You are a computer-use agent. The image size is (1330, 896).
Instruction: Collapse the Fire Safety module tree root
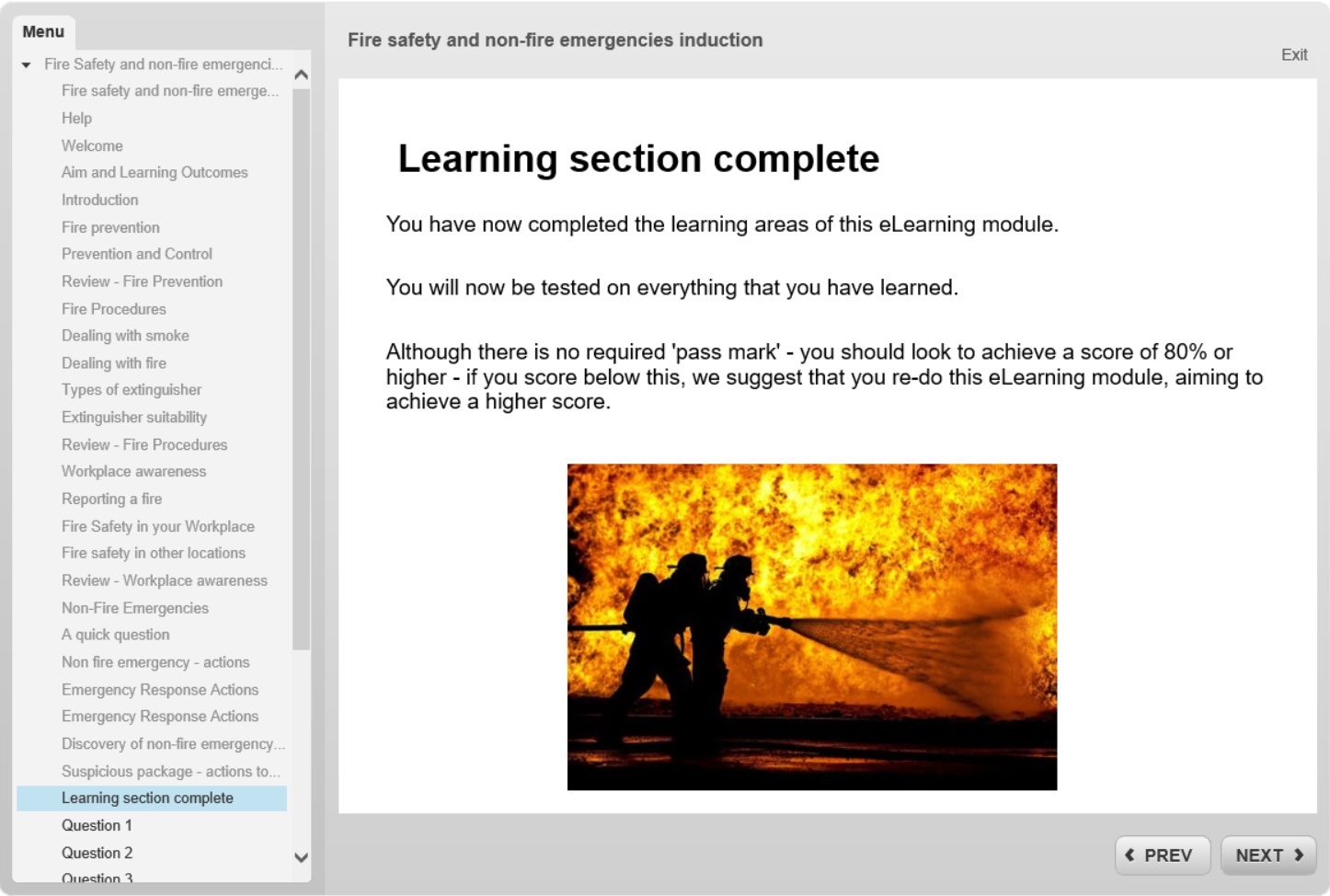(25, 64)
